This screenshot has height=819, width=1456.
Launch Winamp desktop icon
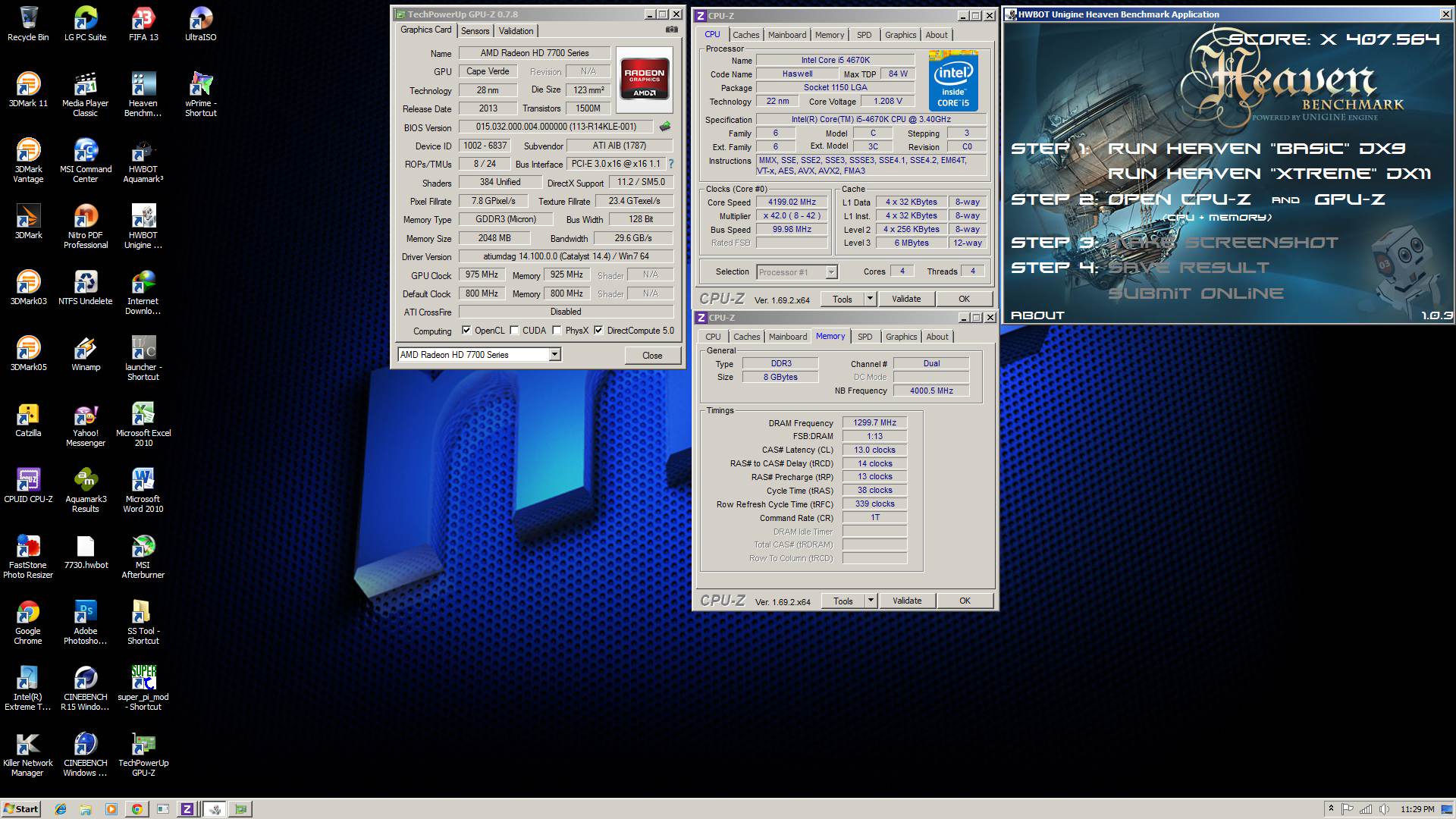[x=86, y=353]
